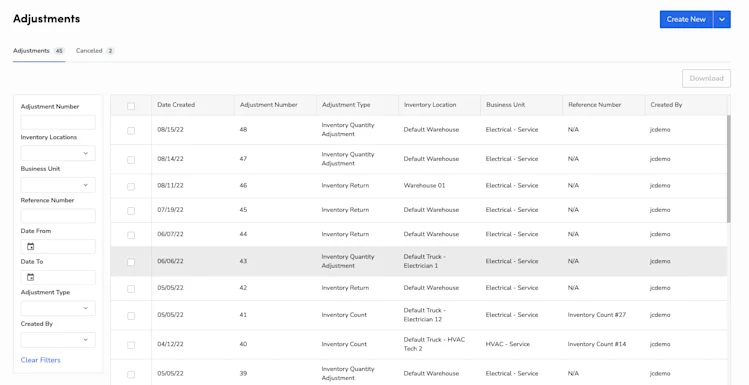Click date 06/07/22 in the table
The width and height of the screenshot is (749, 385).
(170, 234)
